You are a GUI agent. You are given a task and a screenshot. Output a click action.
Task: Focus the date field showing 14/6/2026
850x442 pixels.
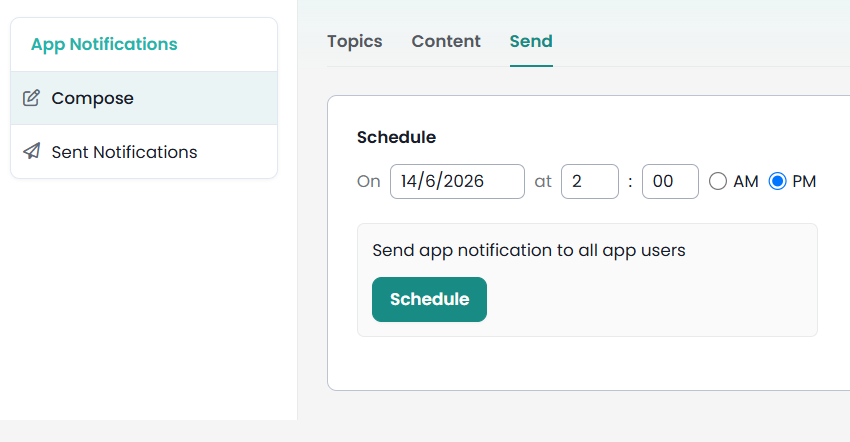pos(458,182)
